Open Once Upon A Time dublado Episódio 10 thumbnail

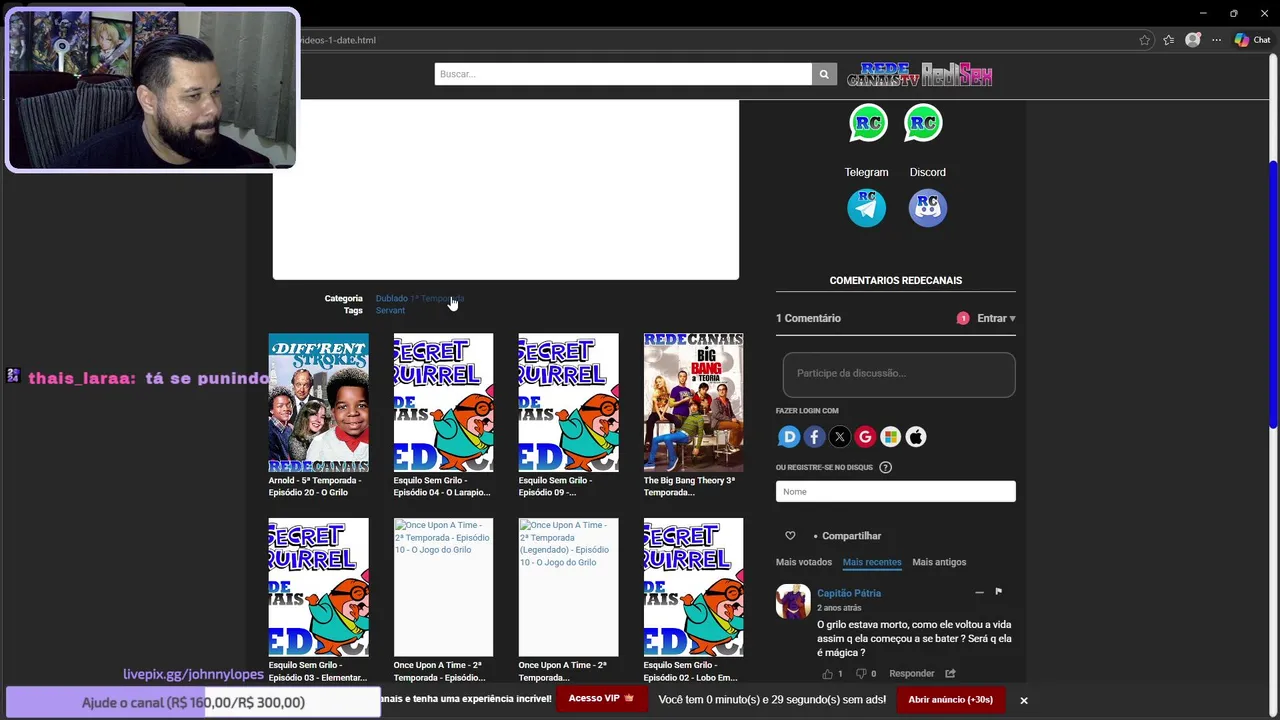point(443,587)
